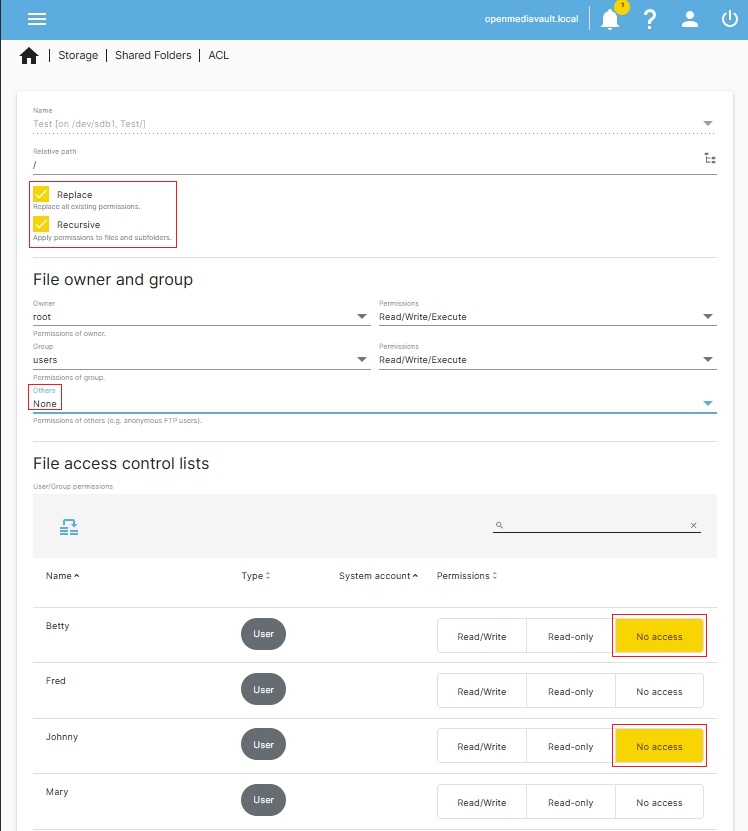Uncheck the Recursive checkbox
Screen dimensions: 748x831
click(41, 224)
